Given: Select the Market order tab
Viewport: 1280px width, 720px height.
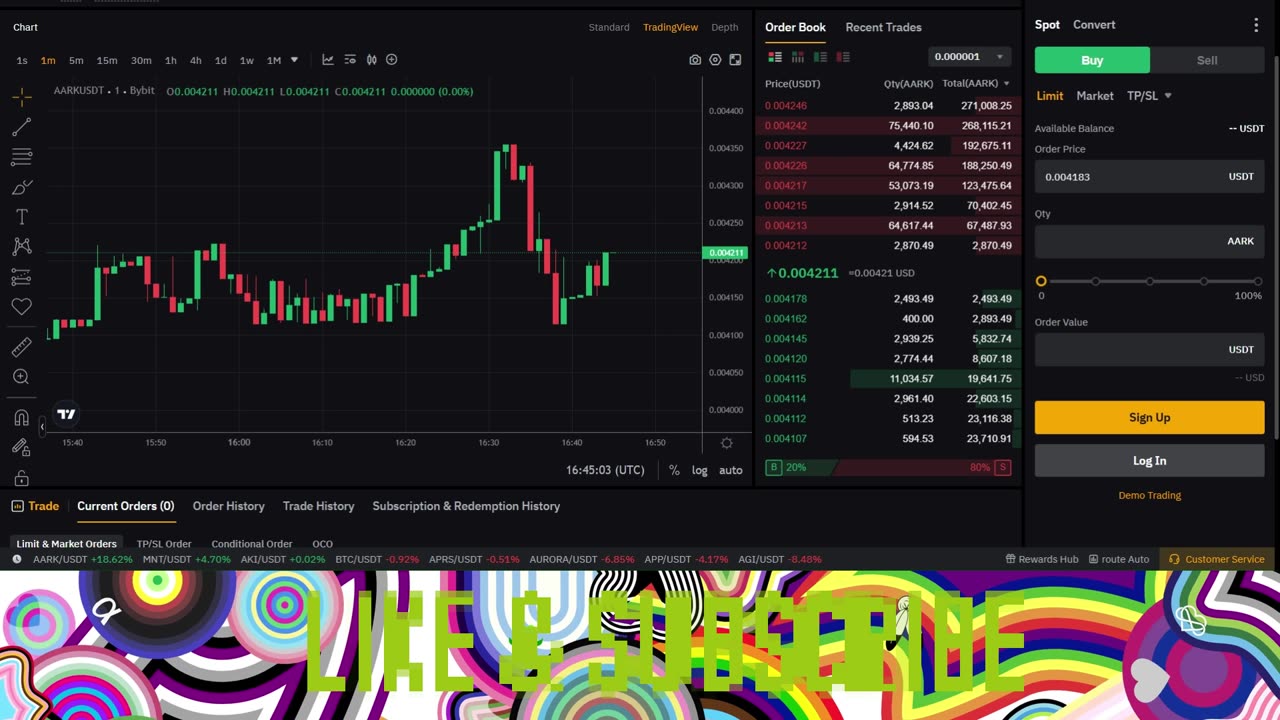Looking at the screenshot, I should [1095, 96].
